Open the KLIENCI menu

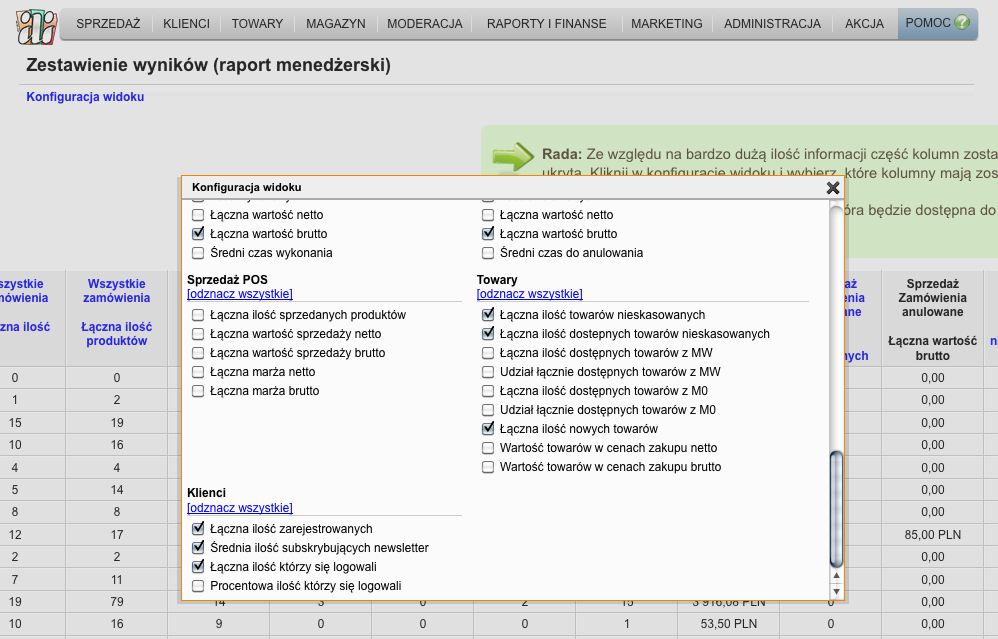pyautogui.click(x=186, y=24)
